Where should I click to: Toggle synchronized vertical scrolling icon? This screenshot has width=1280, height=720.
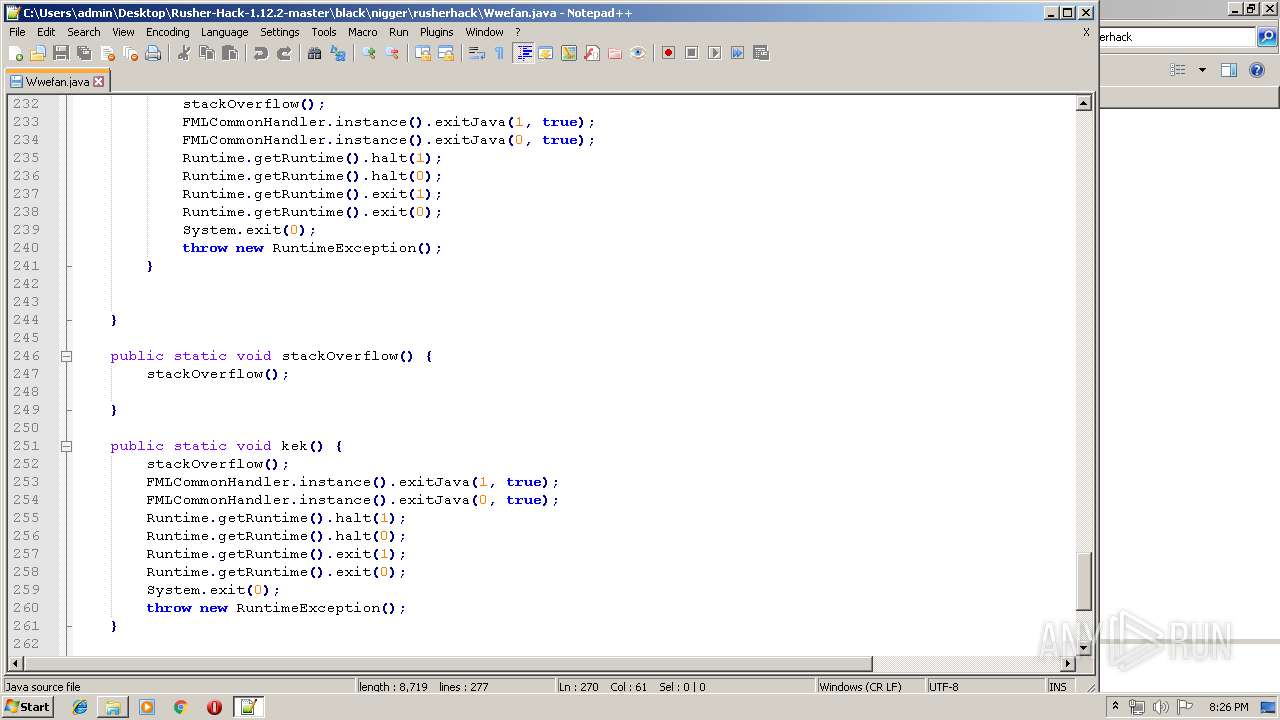(x=423, y=53)
